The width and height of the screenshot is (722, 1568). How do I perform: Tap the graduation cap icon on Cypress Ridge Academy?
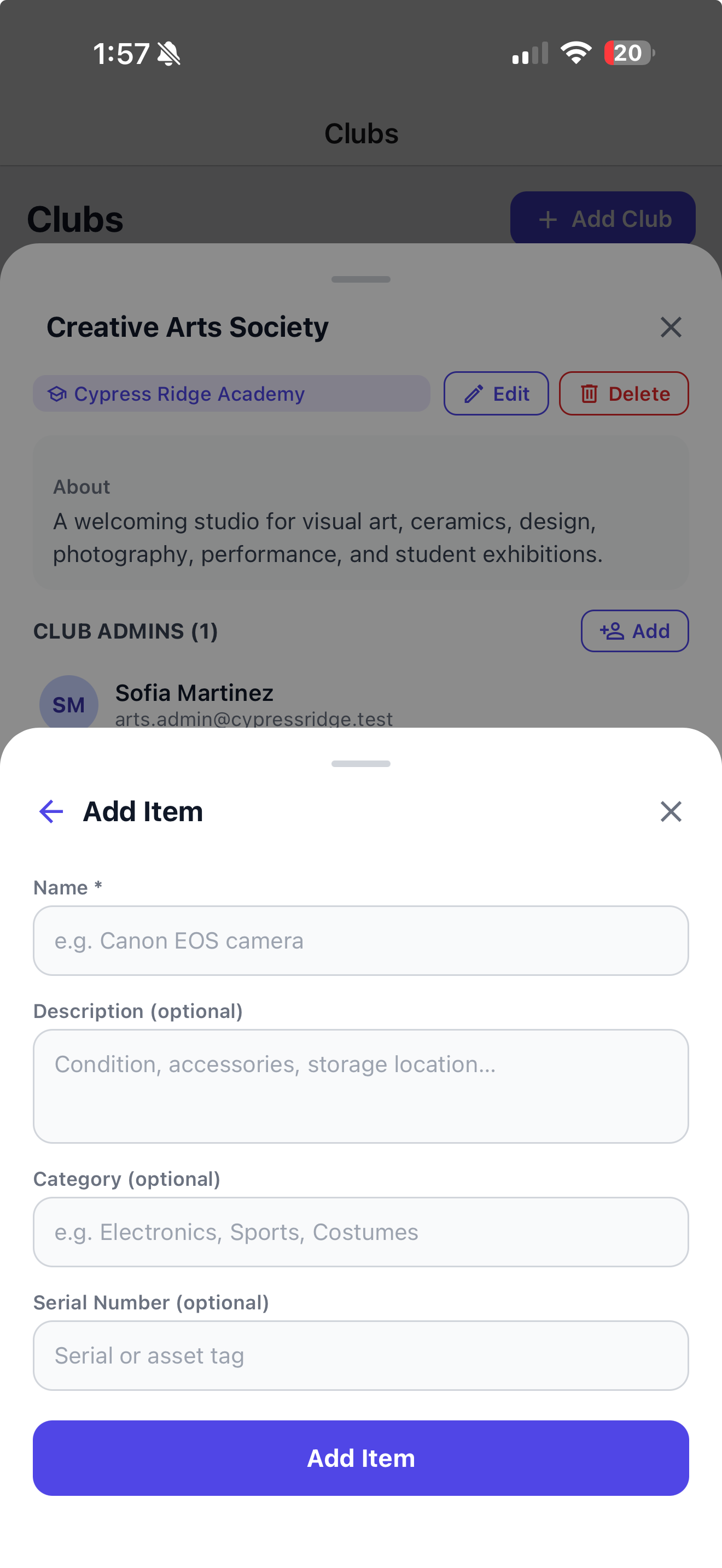(x=57, y=394)
